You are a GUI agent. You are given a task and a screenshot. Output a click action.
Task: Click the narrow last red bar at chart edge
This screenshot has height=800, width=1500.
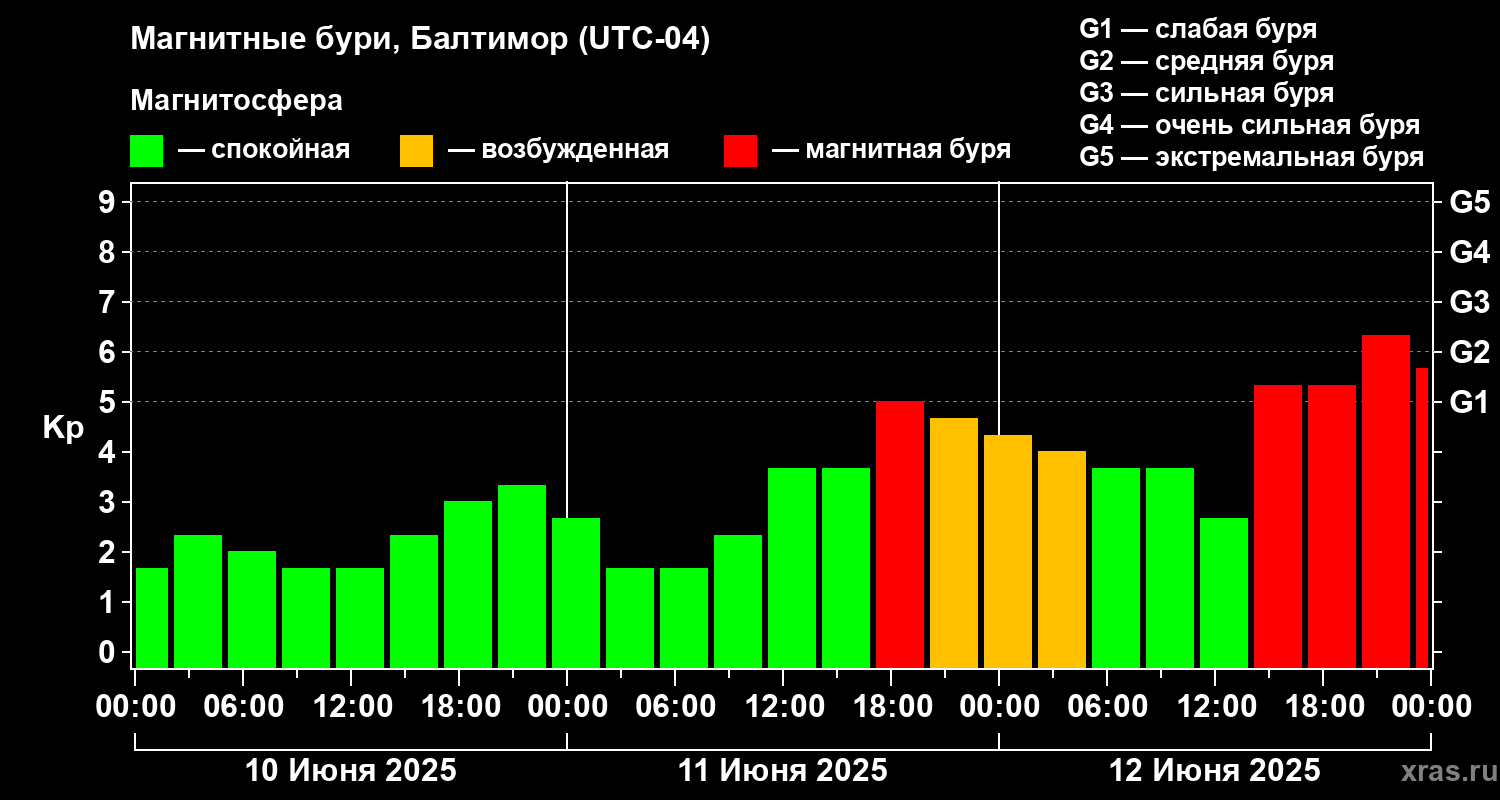1422,518
